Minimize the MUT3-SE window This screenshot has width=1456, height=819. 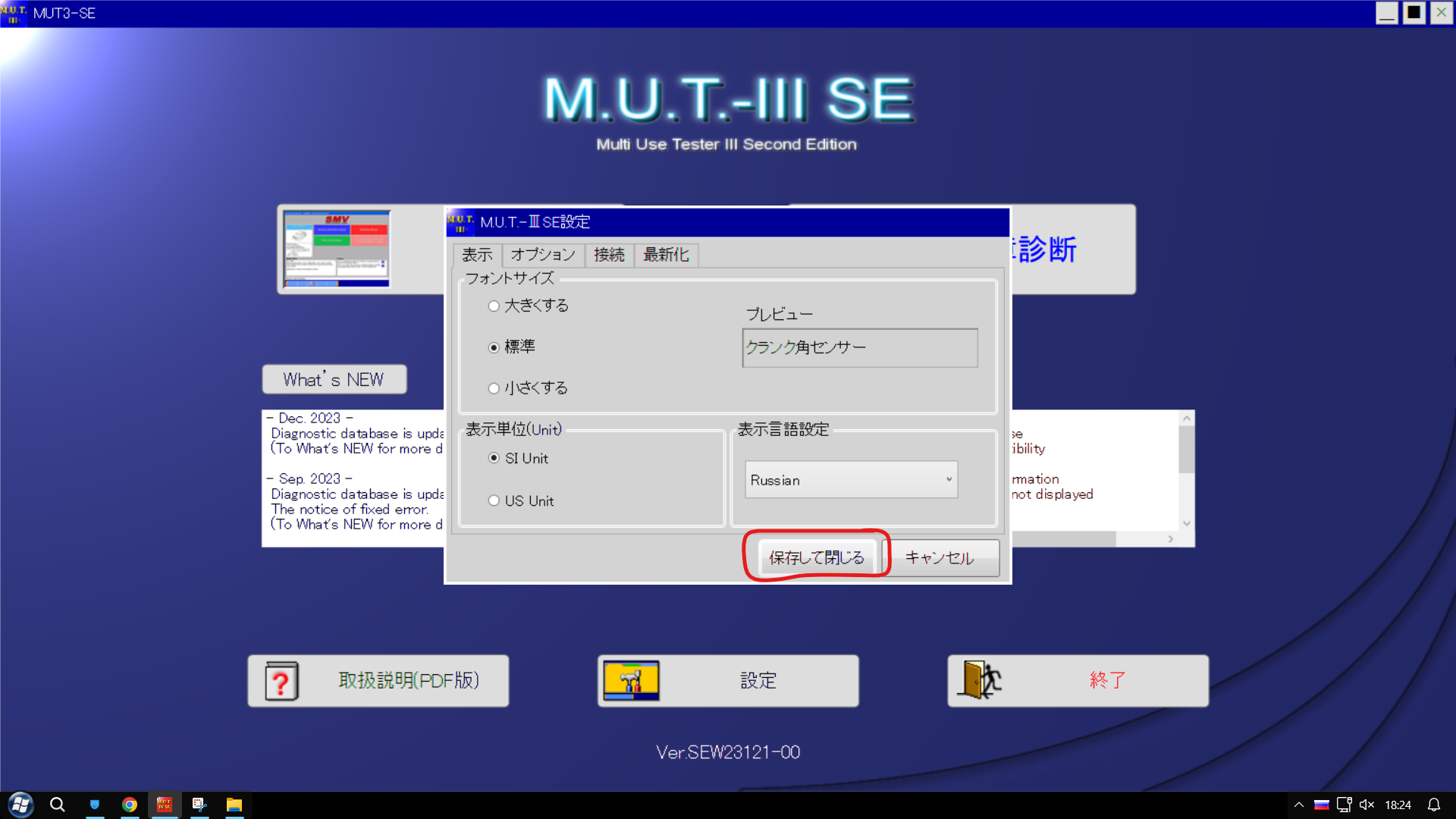(x=1387, y=13)
